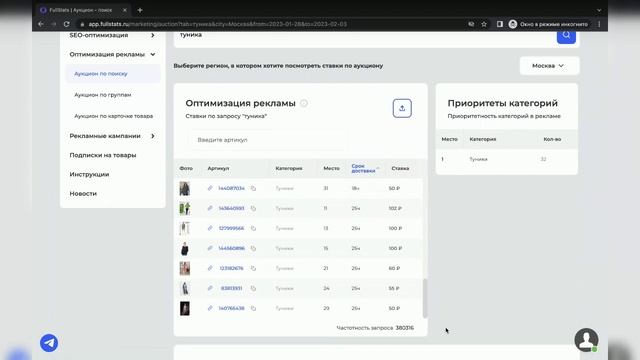Image resolution: width=640 pixels, height=360 pixels.
Task: Reload the page with browser refresh icon
Action: 67,24
